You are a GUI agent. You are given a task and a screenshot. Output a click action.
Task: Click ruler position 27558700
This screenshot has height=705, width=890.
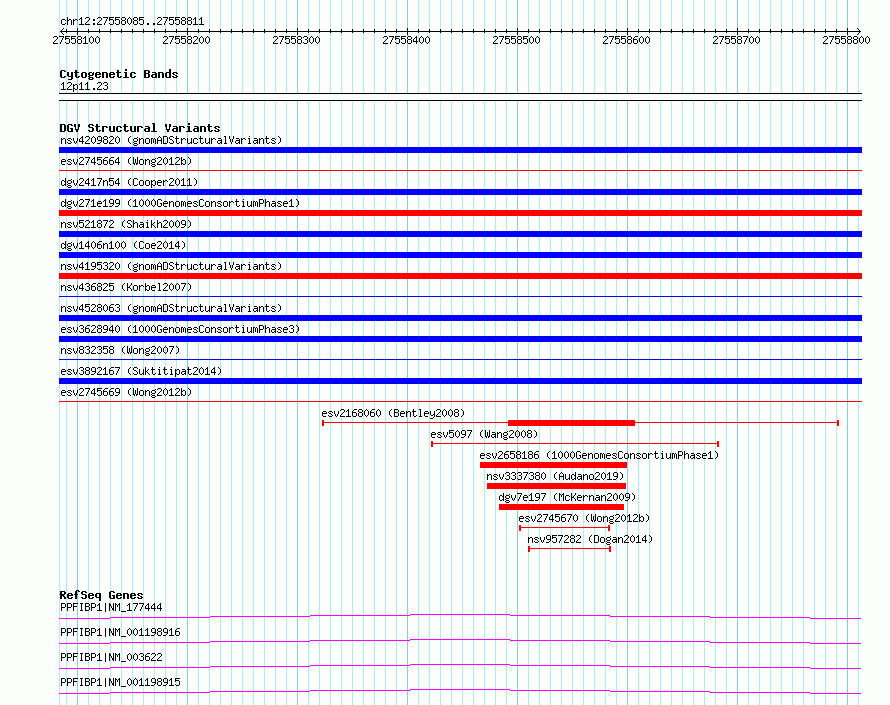point(737,40)
